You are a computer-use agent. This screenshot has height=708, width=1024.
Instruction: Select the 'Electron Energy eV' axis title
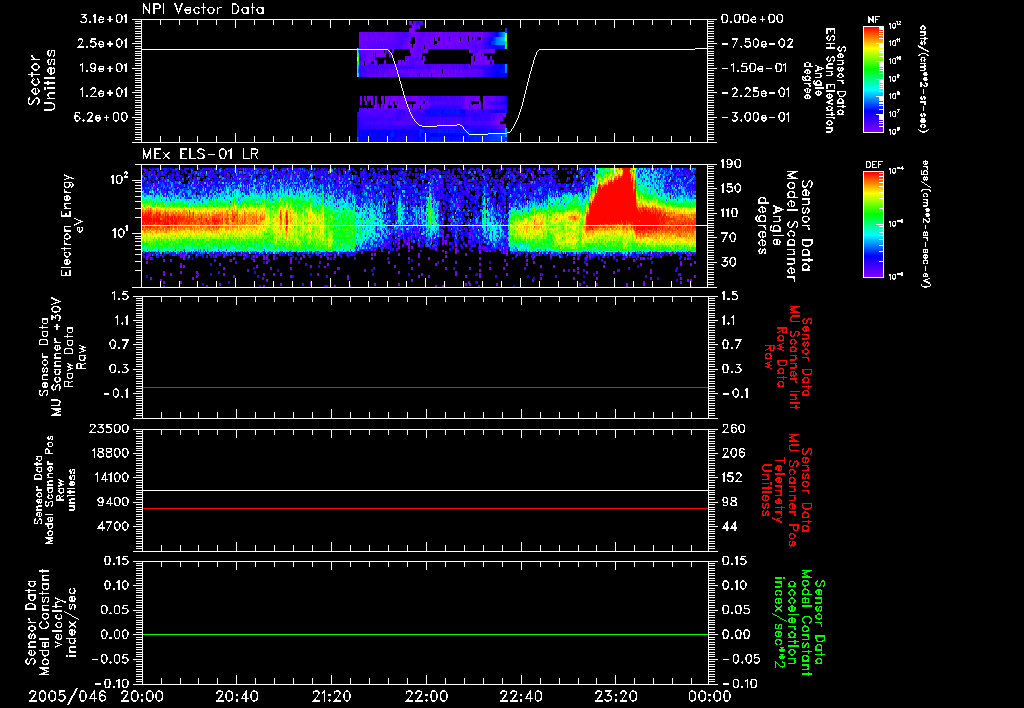(x=72, y=225)
